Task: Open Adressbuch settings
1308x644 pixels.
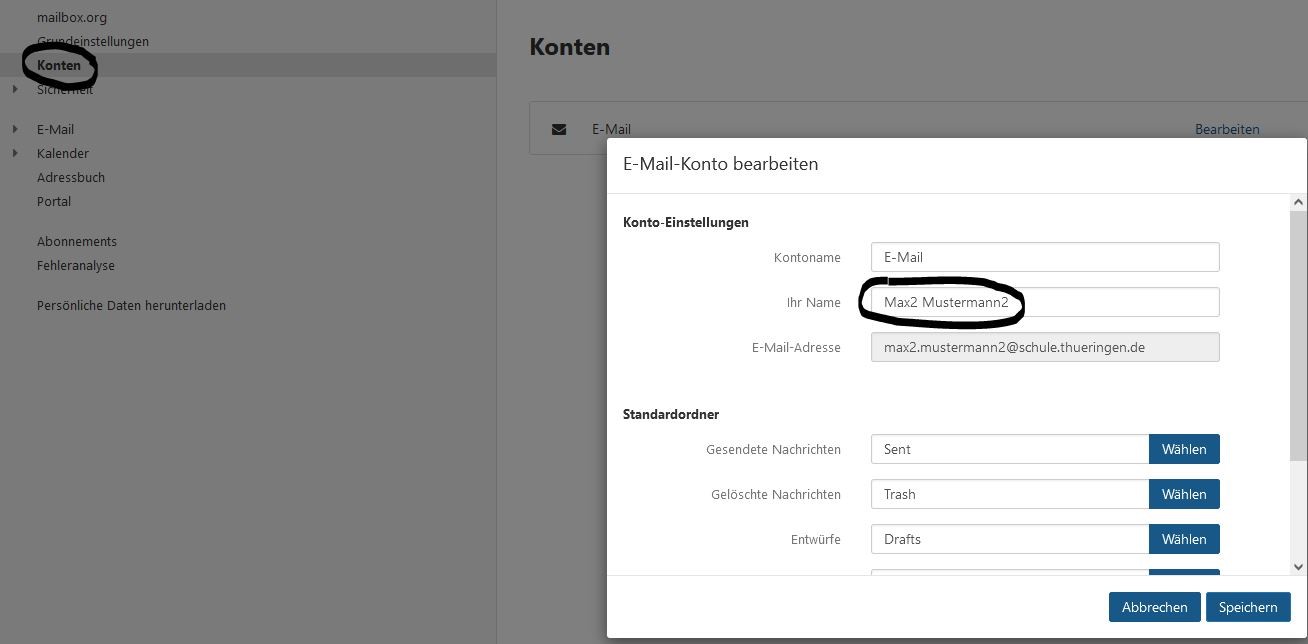Action: click(x=71, y=177)
